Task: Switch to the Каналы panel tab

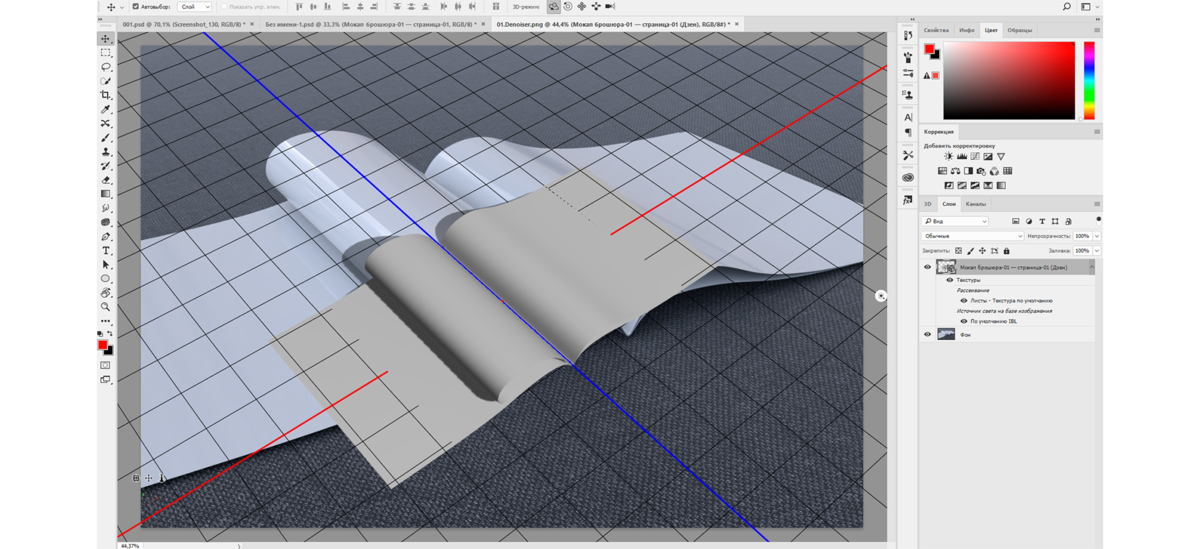Action: (976, 204)
